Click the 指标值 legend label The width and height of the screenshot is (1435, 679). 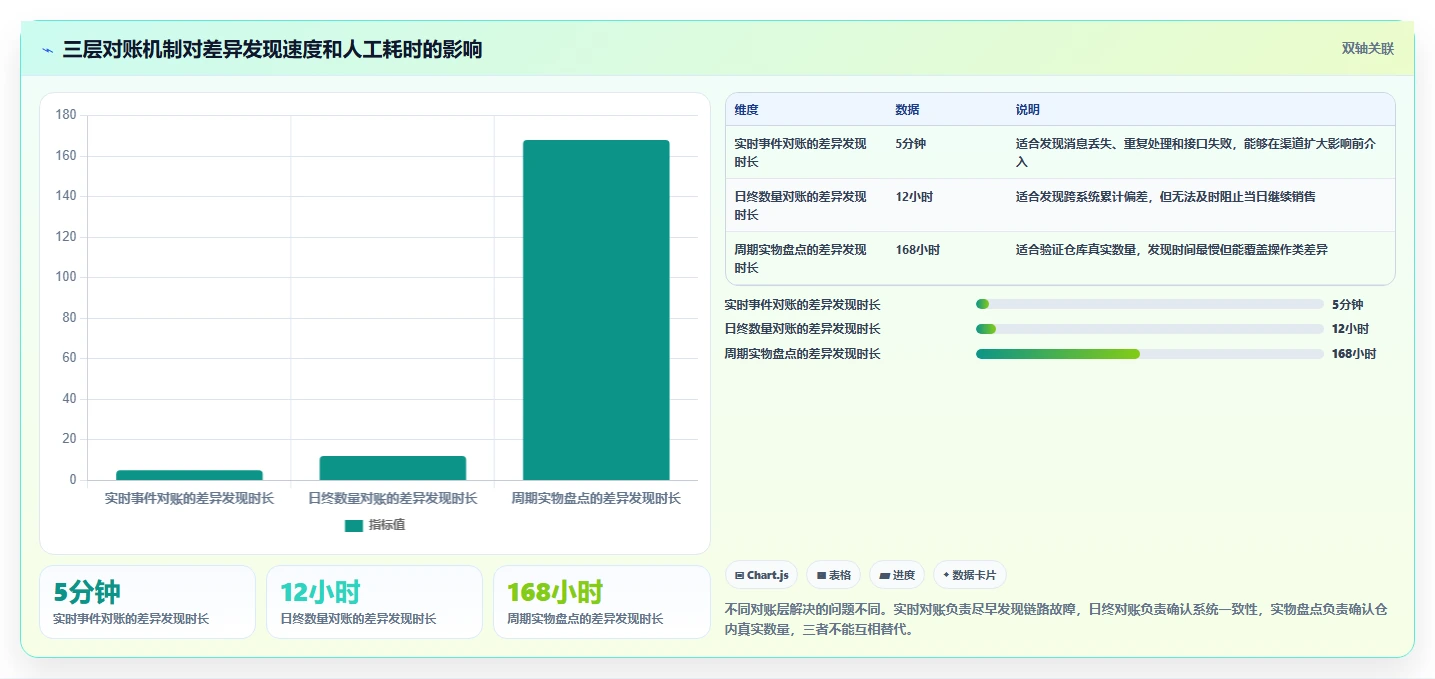pyautogui.click(x=387, y=525)
